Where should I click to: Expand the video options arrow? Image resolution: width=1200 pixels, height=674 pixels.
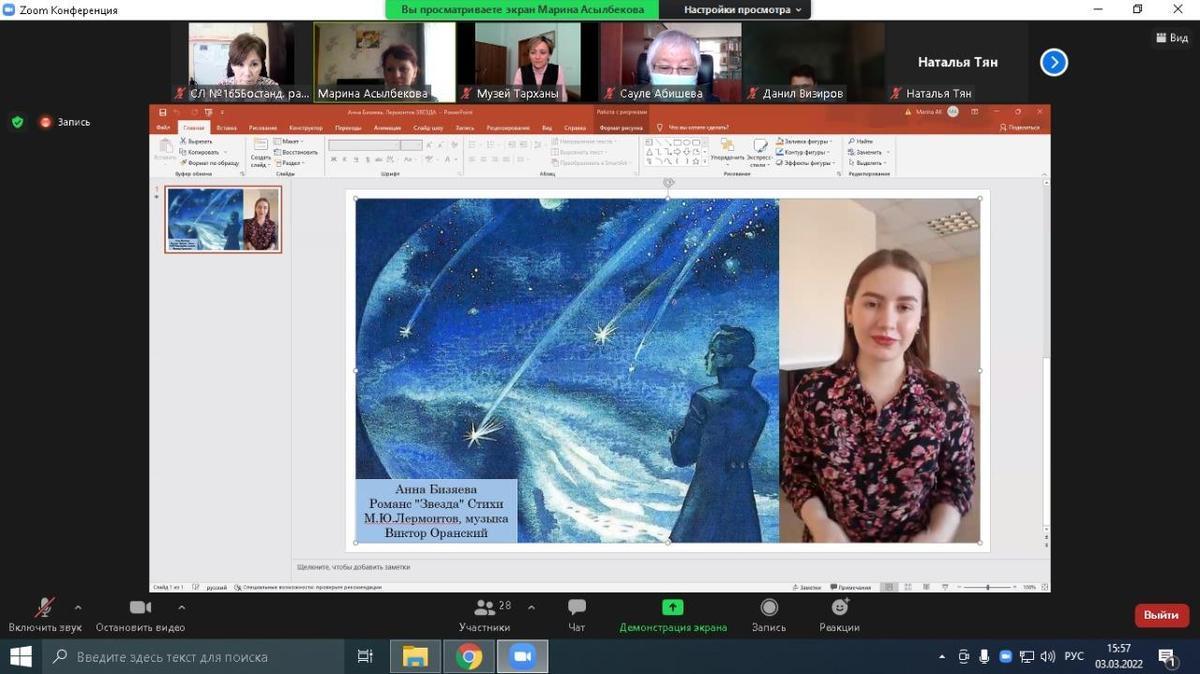coord(181,607)
